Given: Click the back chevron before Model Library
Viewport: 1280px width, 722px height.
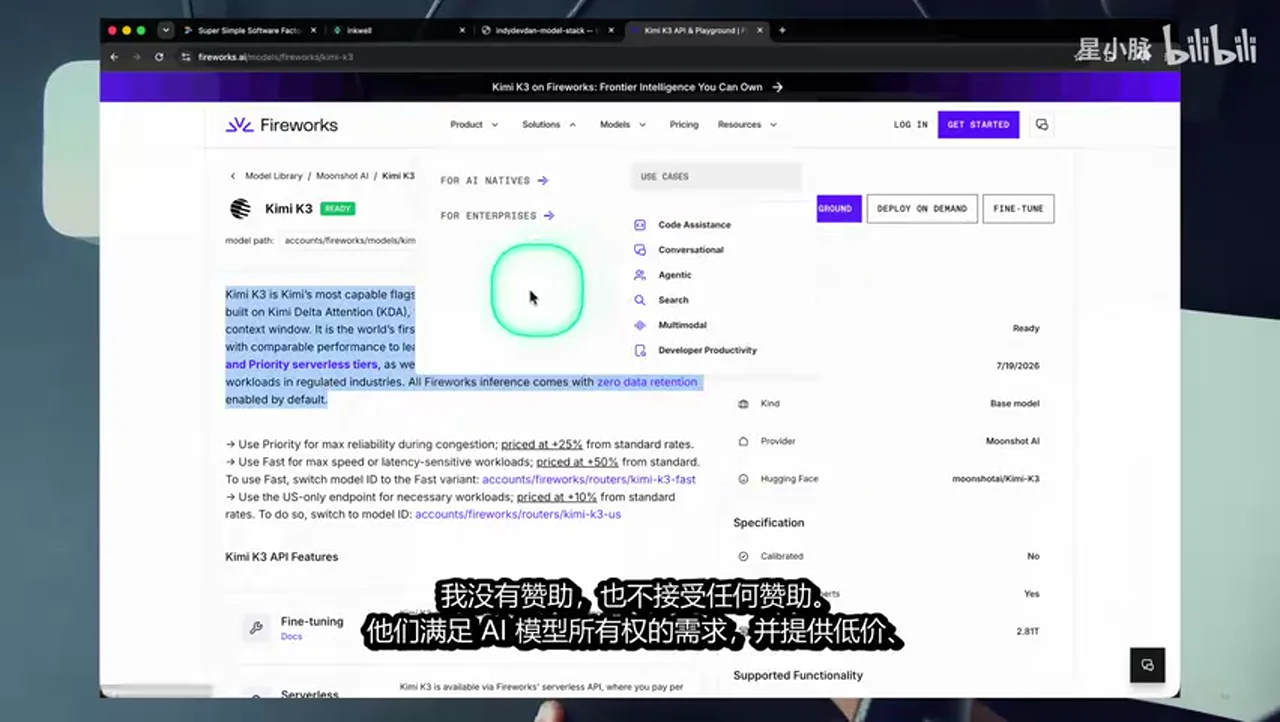Looking at the screenshot, I should click(x=233, y=176).
